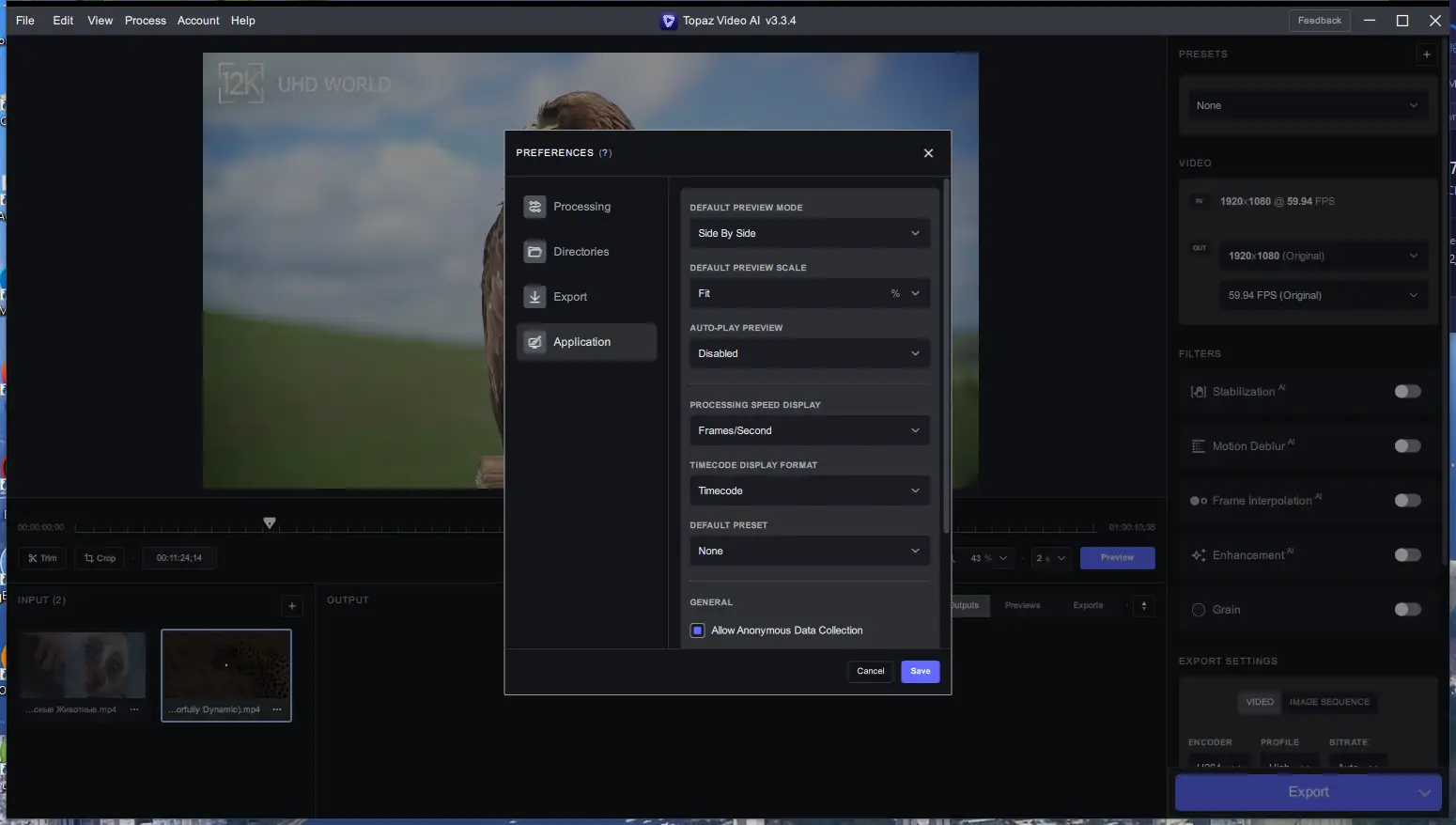Turn on the Enhancement switch
The image size is (1456, 825).
tap(1407, 555)
